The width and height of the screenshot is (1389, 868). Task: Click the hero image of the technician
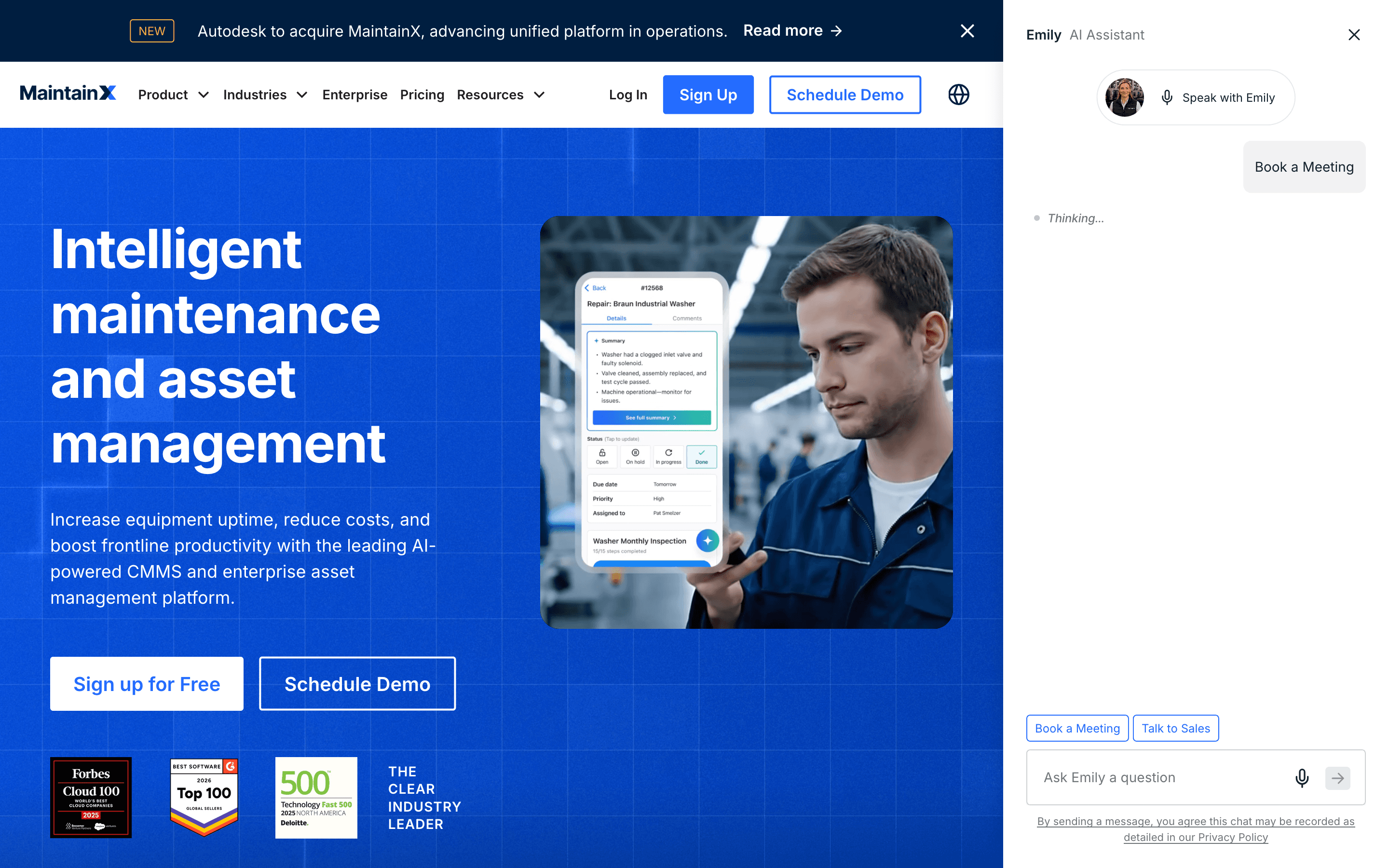746,422
